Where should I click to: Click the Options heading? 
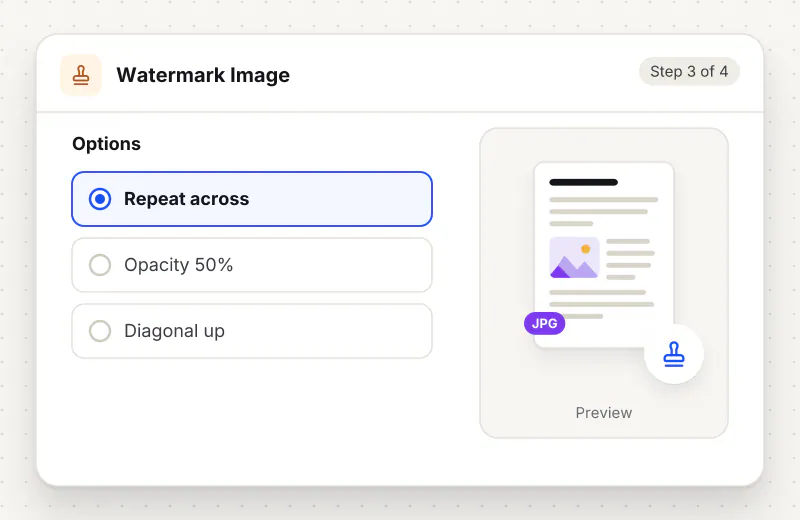106,144
